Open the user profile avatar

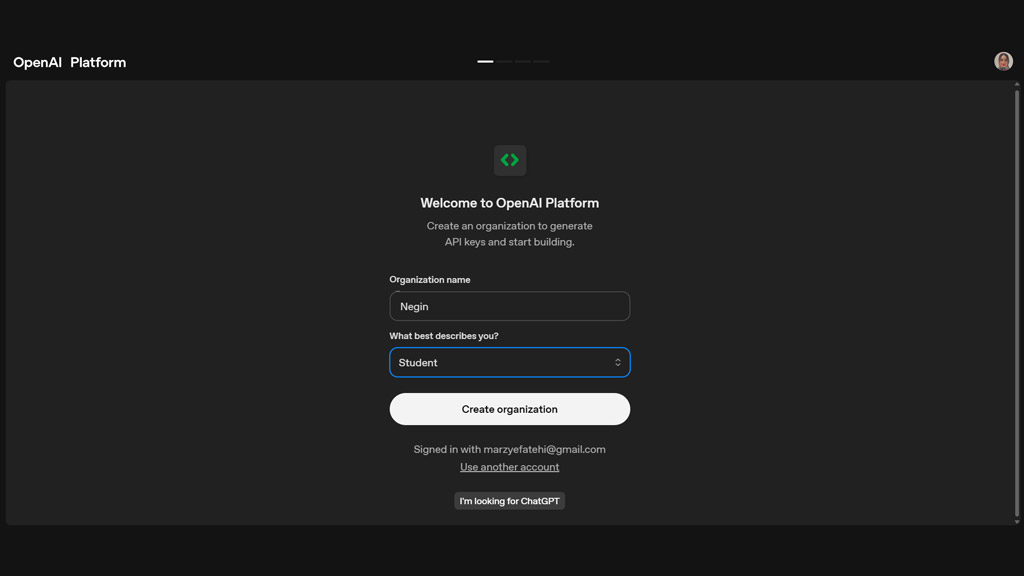click(1003, 62)
